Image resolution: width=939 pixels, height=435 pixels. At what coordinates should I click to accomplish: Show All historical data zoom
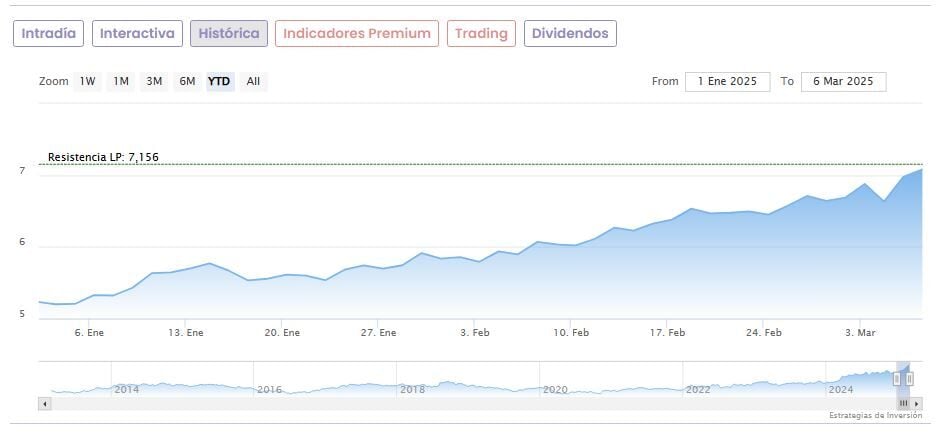click(253, 81)
